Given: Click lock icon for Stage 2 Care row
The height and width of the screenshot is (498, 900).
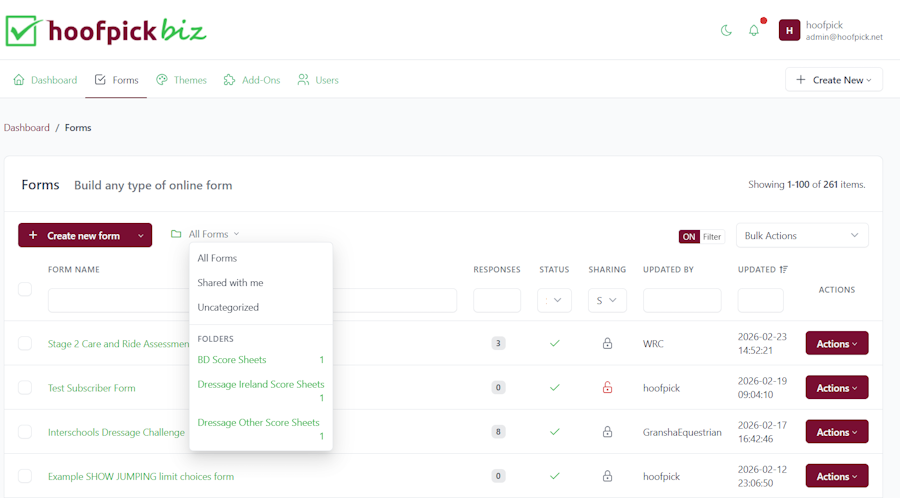Looking at the screenshot, I should point(607,344).
